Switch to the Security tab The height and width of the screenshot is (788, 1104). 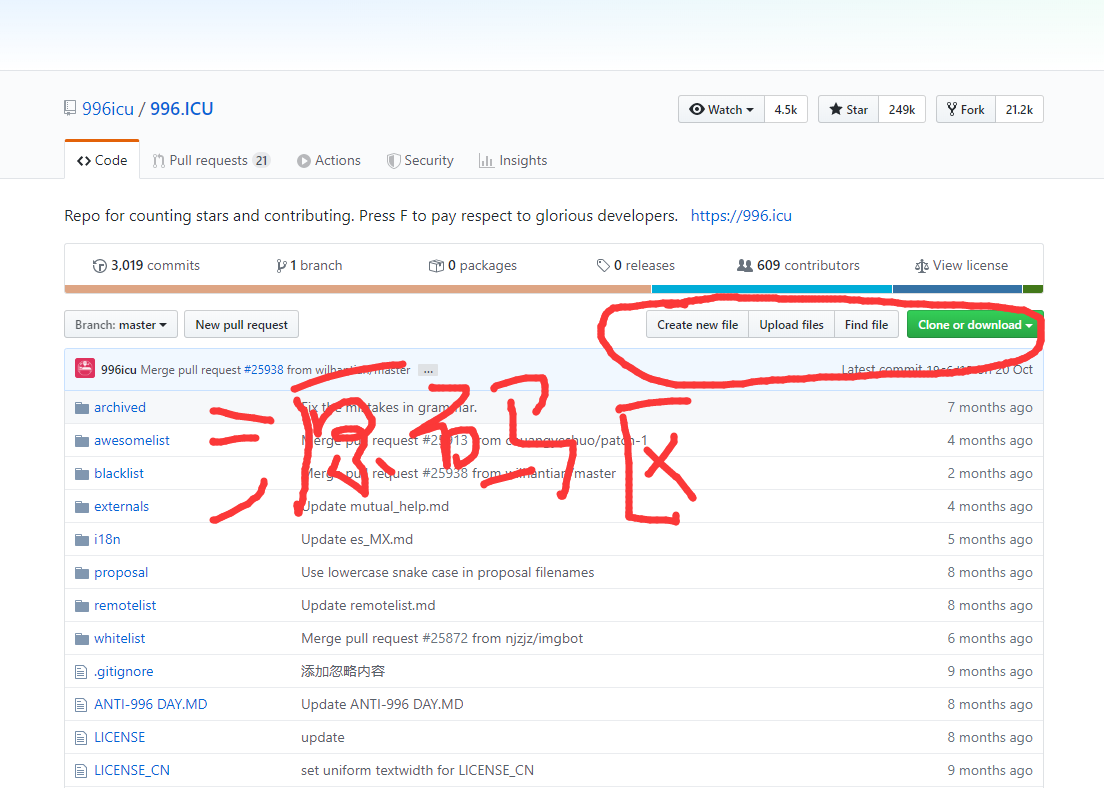tap(420, 161)
